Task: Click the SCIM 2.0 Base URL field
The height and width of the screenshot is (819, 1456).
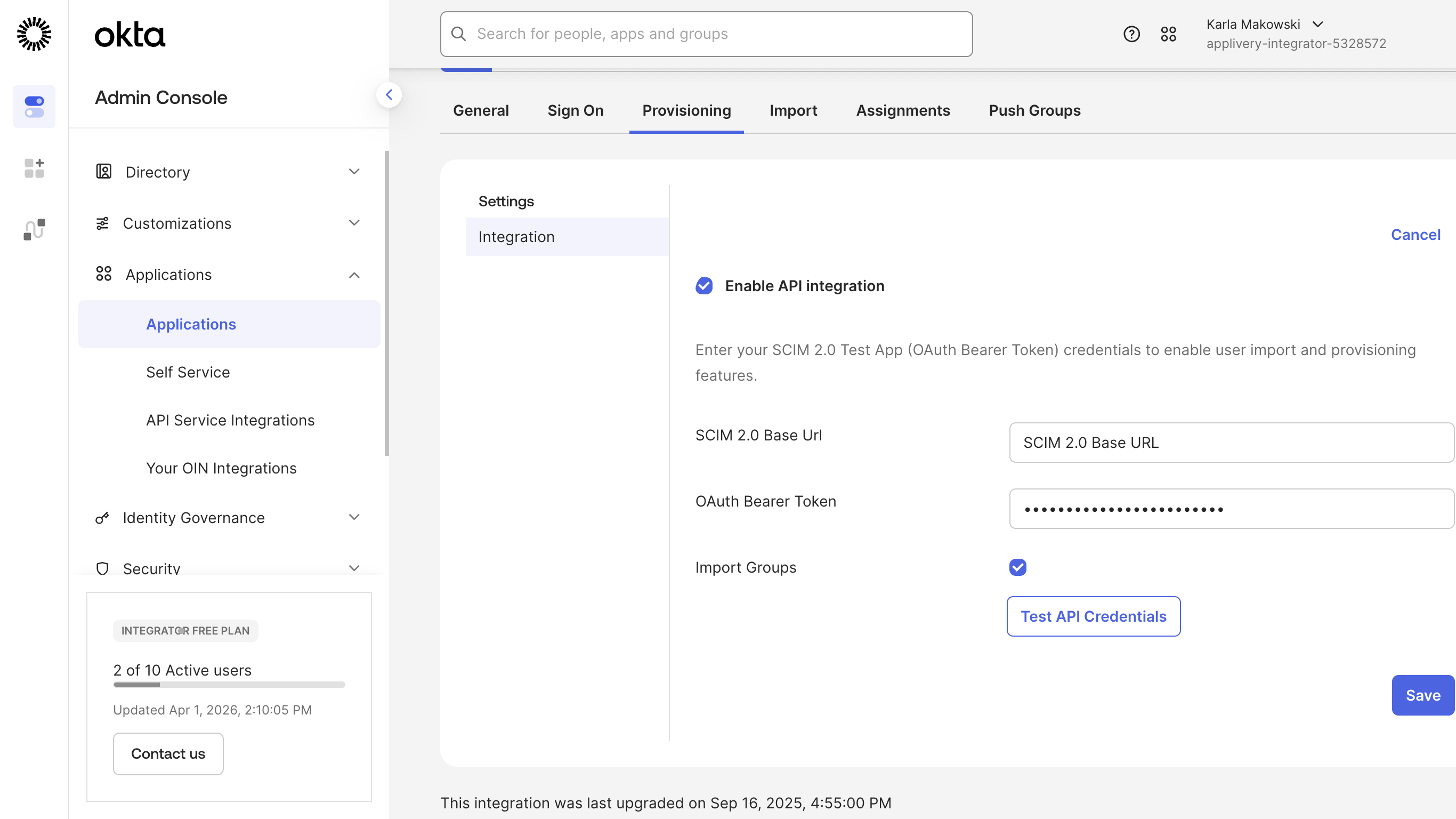Action: (x=1231, y=443)
